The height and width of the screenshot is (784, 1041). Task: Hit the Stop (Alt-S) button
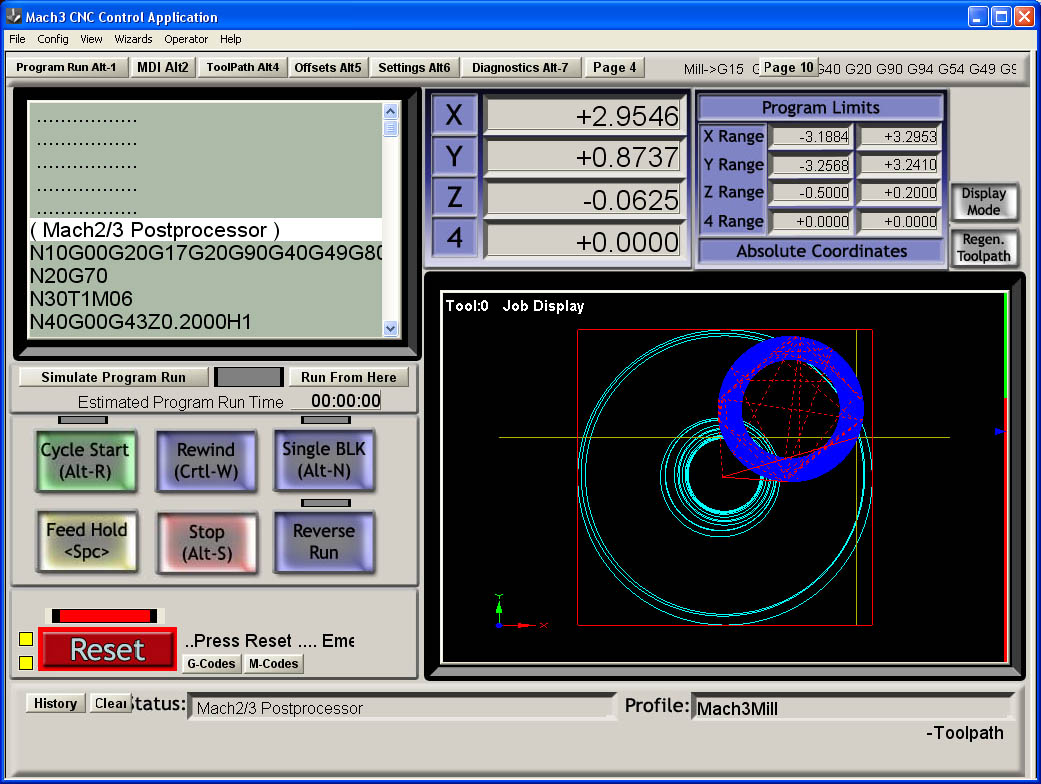206,543
